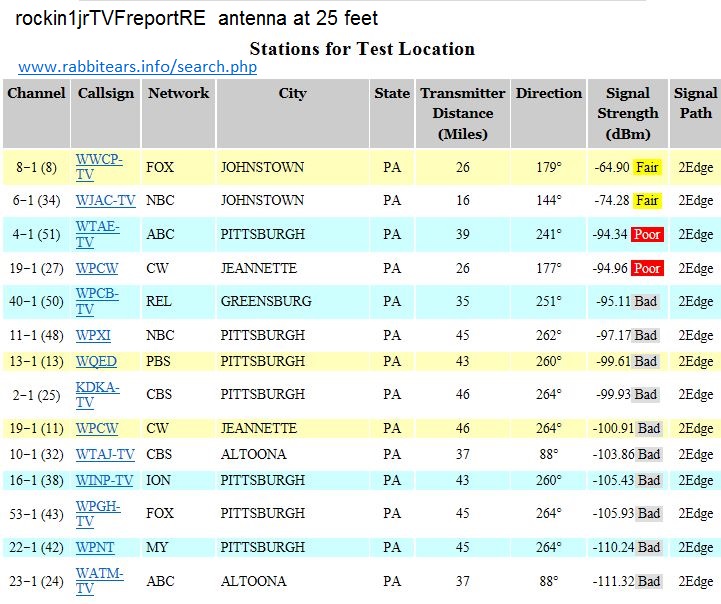Viewport: 721px width, 604px height.
Task: Select the Transmitter Distance column header
Action: [462, 113]
